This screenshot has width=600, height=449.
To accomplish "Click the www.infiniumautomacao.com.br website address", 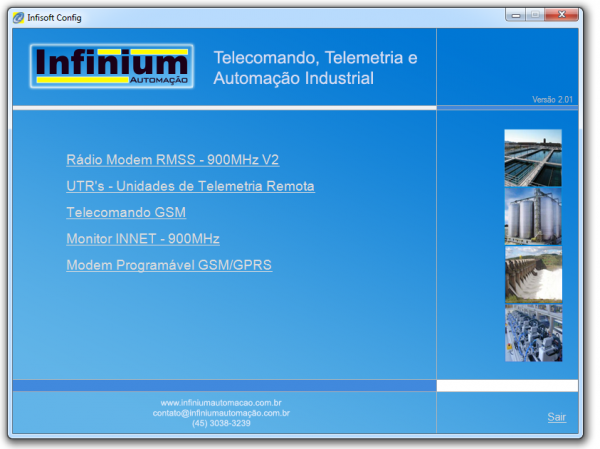I will [221, 402].
